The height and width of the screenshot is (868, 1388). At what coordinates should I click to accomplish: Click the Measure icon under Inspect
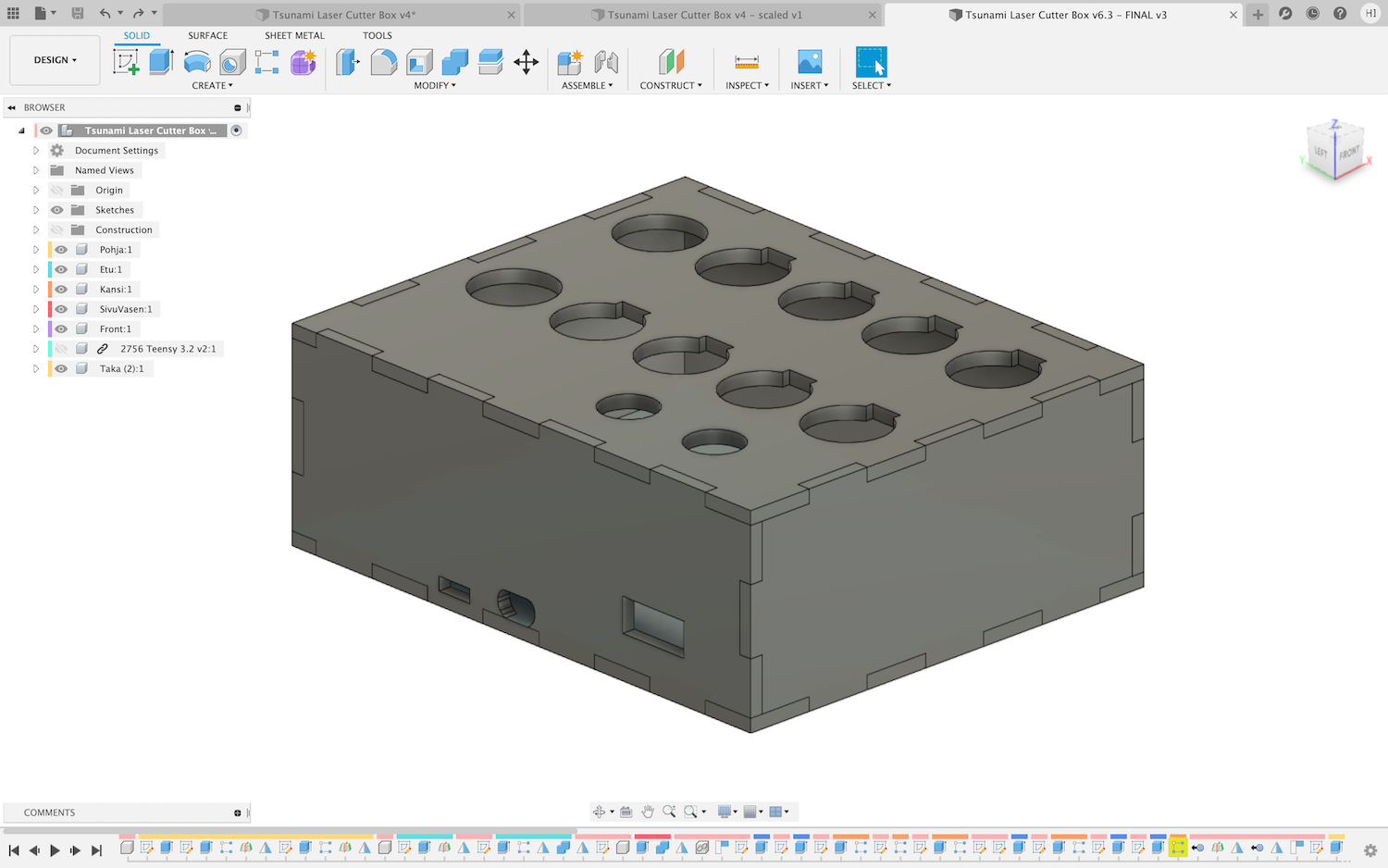coord(746,62)
